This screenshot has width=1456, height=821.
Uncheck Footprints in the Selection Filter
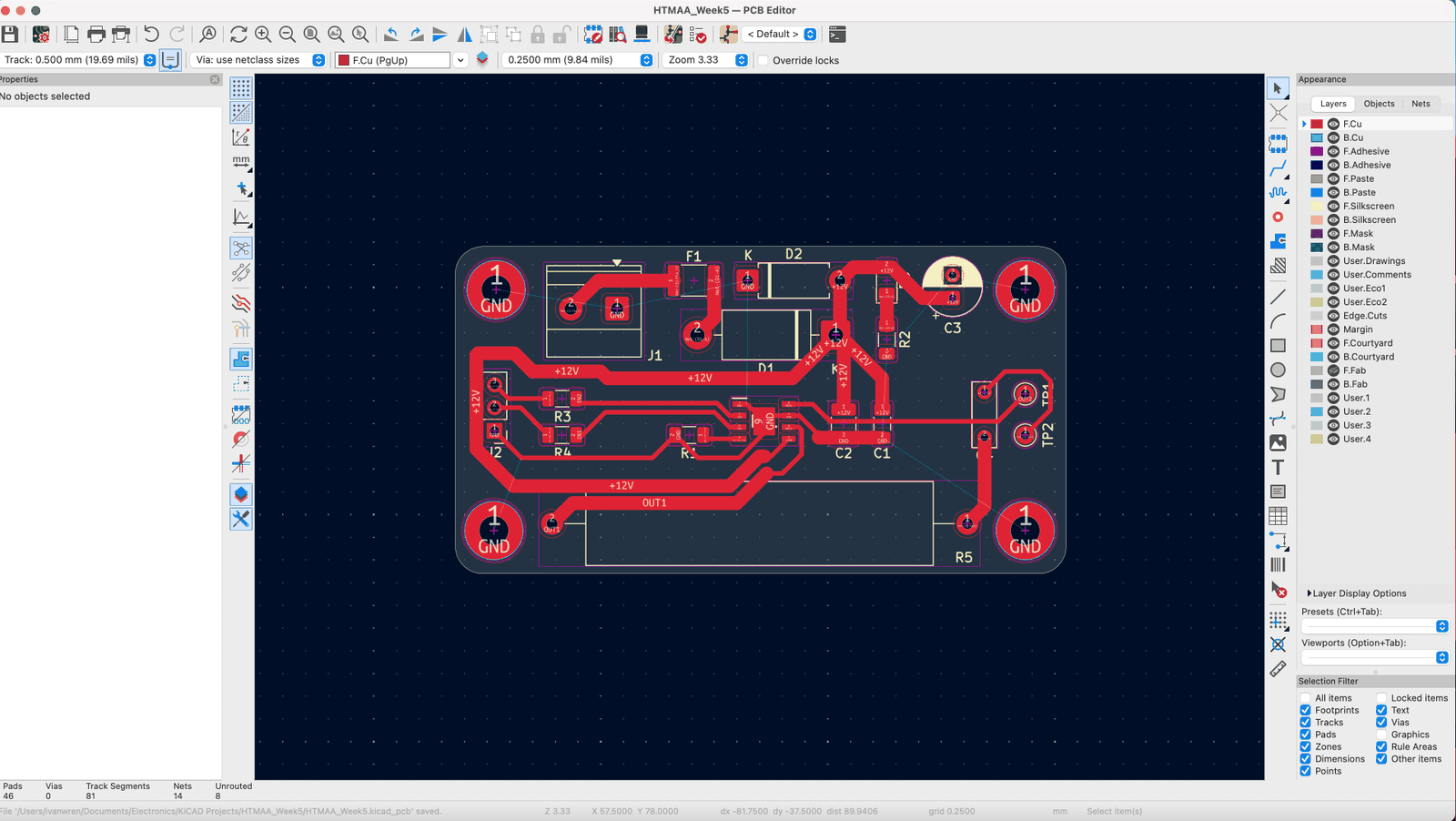tap(1306, 710)
